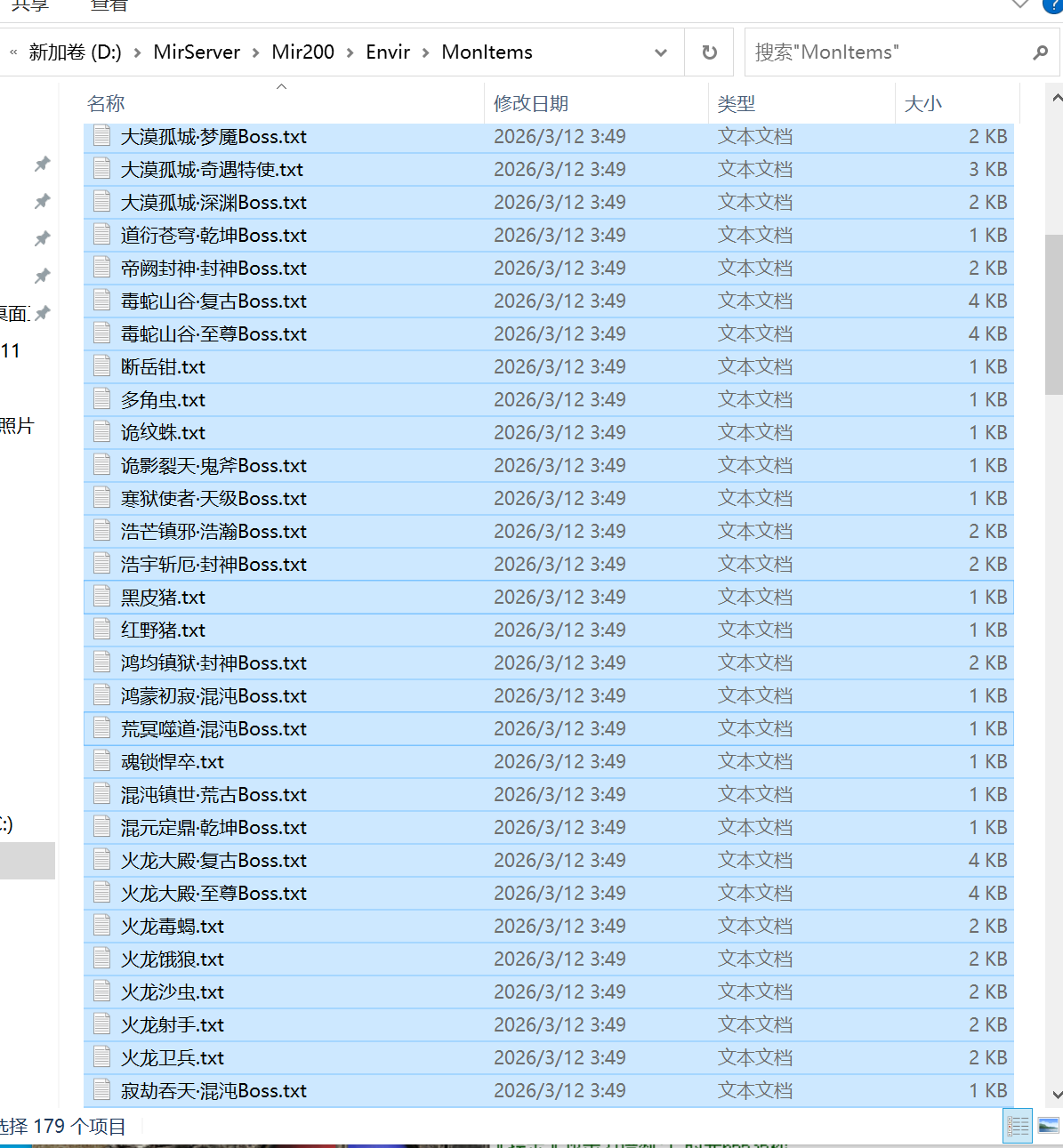Select the file icon of 毒蛇山谷·至尊Boss.txt
The width and height of the screenshot is (1063, 1148).
point(102,333)
